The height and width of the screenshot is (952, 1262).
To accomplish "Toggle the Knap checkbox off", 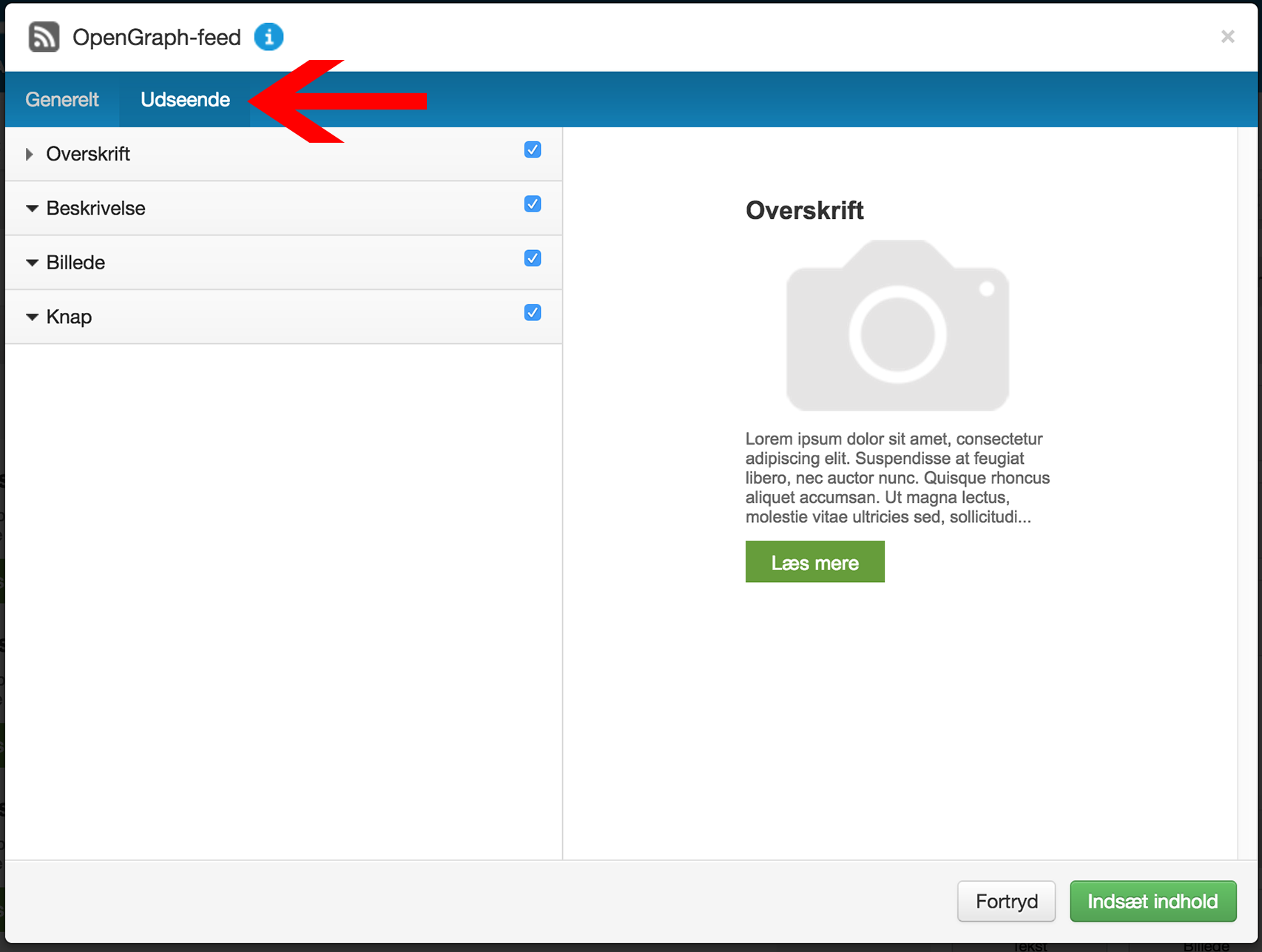I will tap(532, 313).
